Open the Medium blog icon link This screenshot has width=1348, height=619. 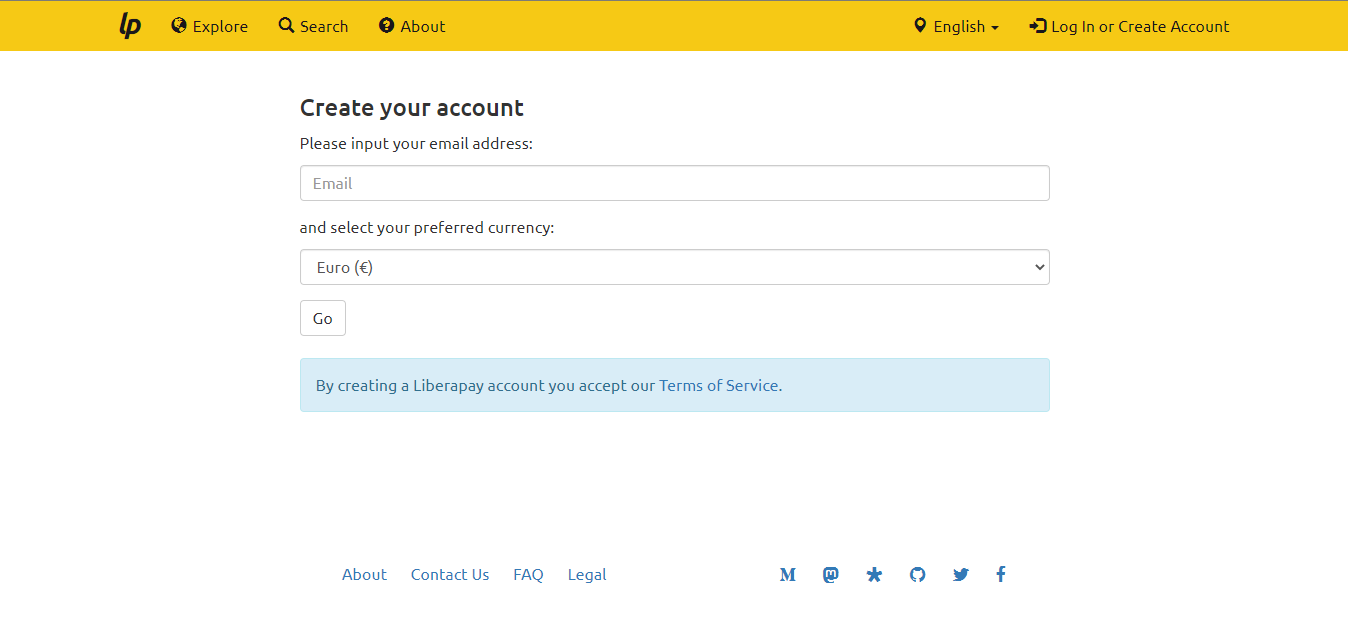point(788,575)
